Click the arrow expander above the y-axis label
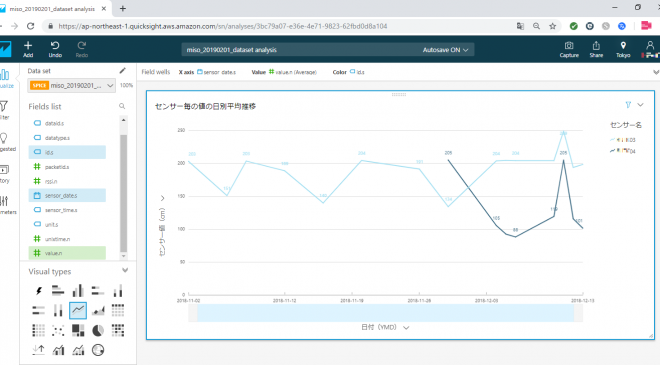This screenshot has height=365, width=660. (162, 198)
